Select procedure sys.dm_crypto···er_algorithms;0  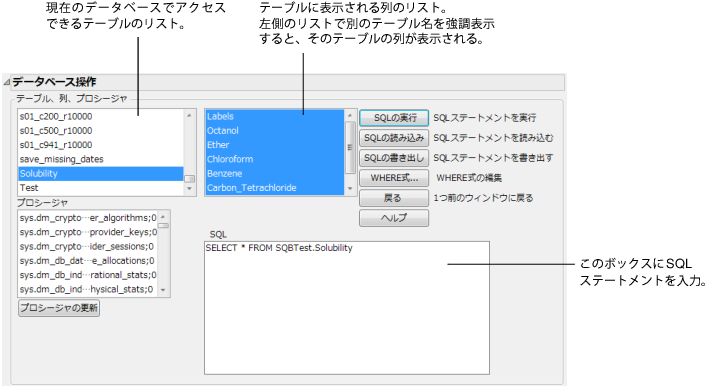88,218
